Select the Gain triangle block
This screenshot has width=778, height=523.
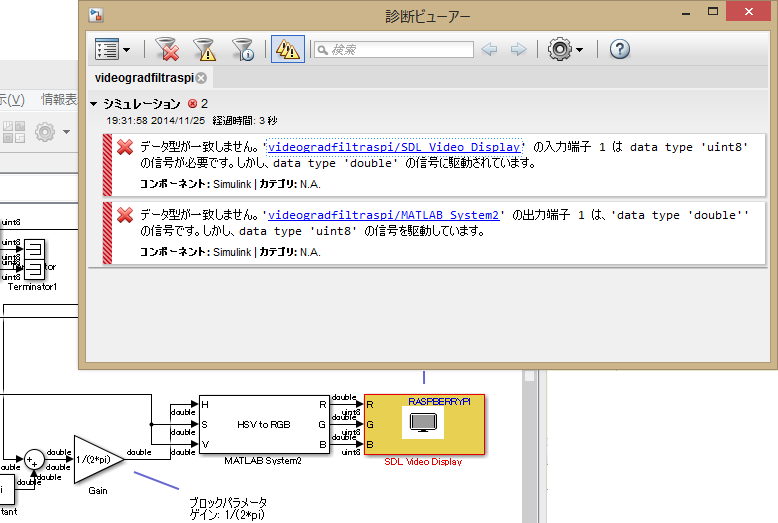[96, 459]
